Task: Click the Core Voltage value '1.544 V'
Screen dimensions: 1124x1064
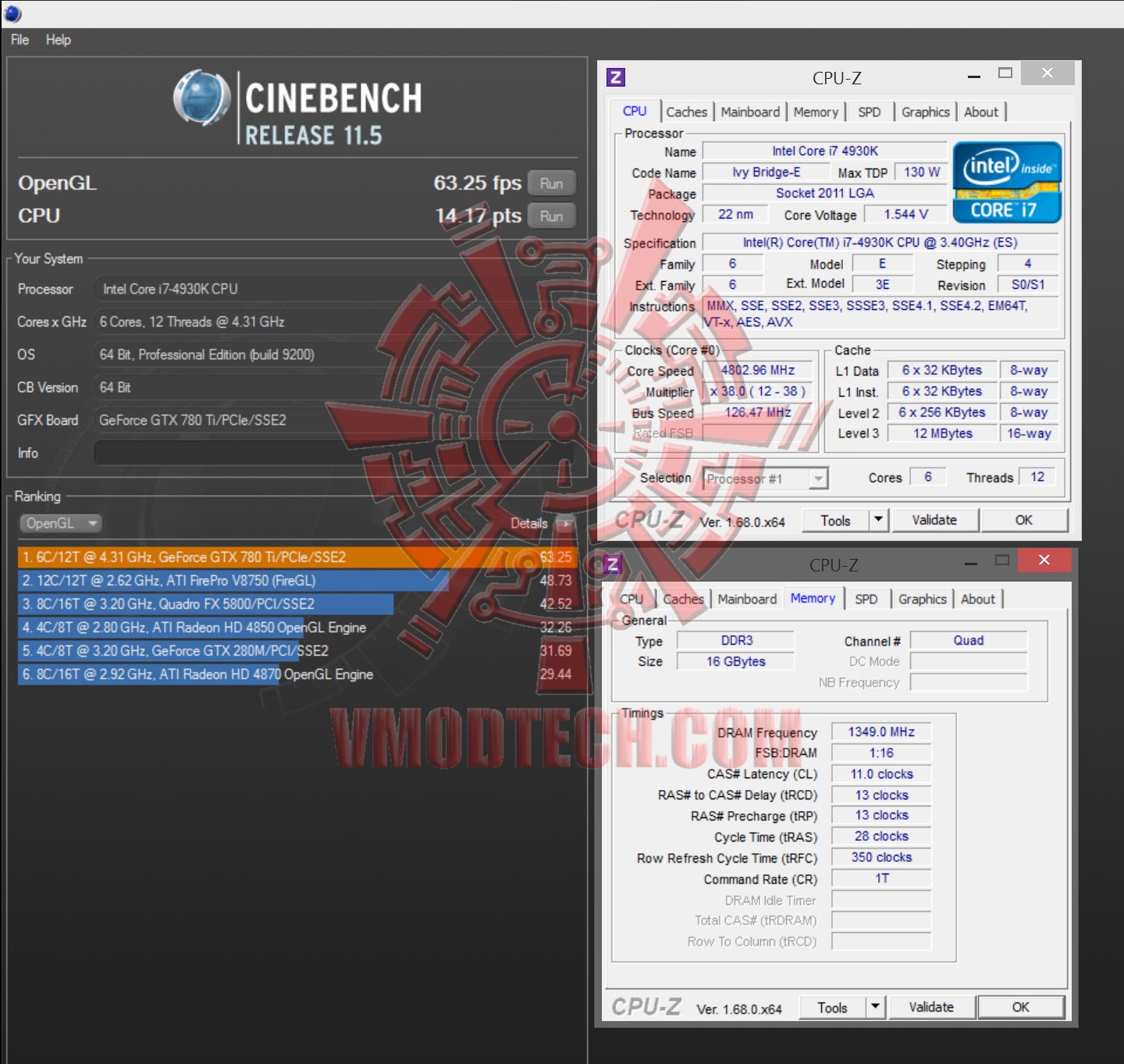Action: 905,214
